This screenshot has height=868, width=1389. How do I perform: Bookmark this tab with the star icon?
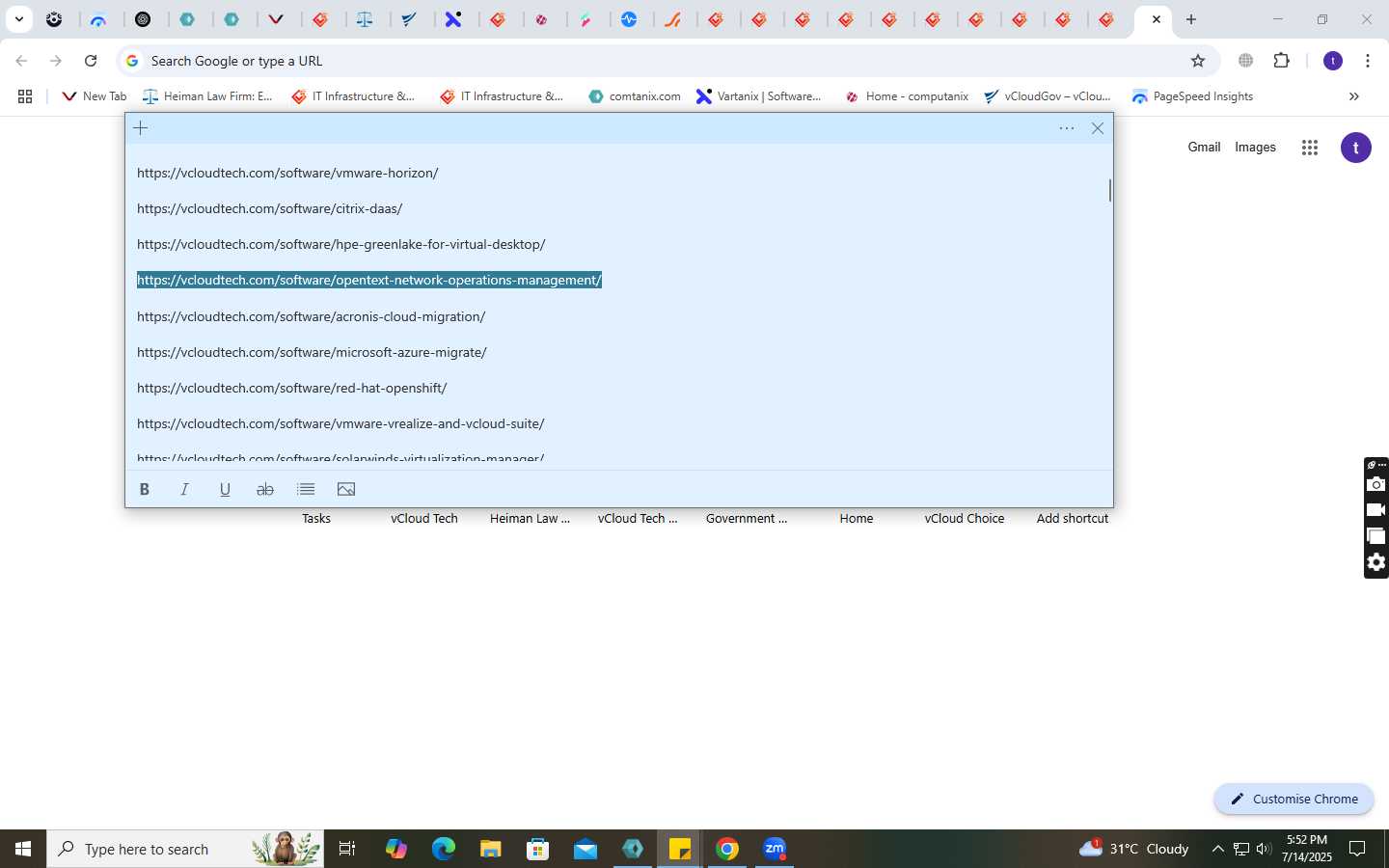click(x=1198, y=61)
